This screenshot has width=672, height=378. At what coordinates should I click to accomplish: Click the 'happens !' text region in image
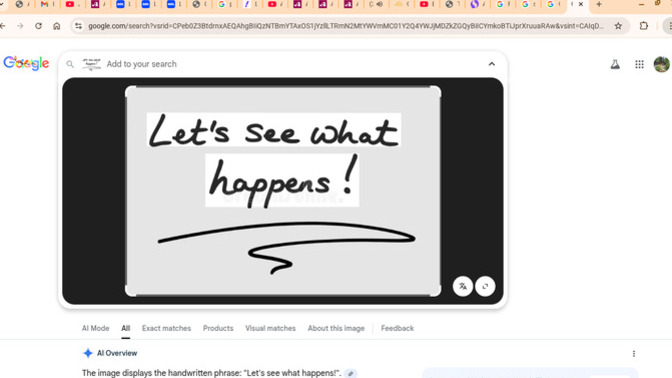coord(282,180)
